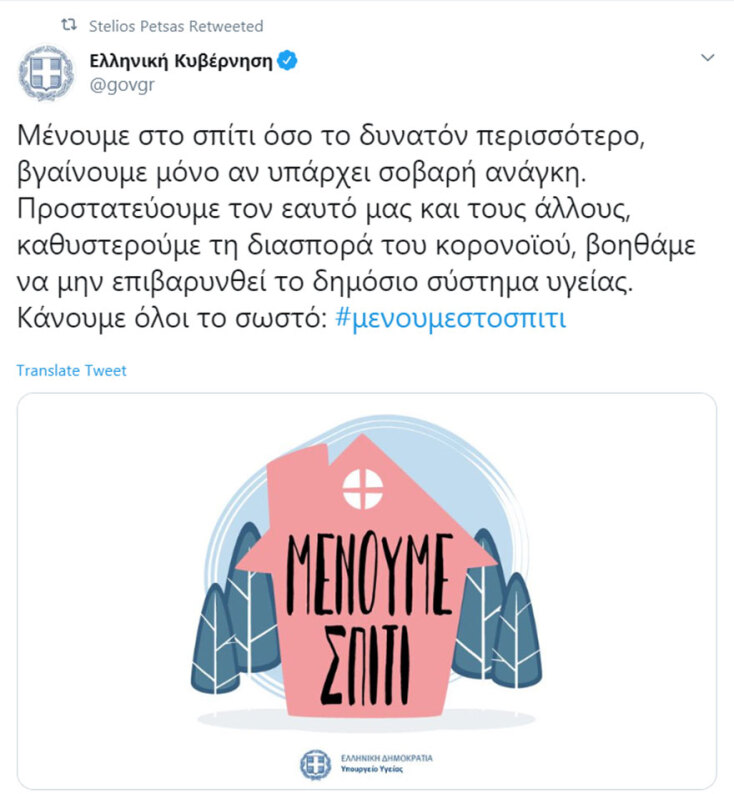Click the @govgr handle
Screen dimensions: 734x794
(121, 85)
